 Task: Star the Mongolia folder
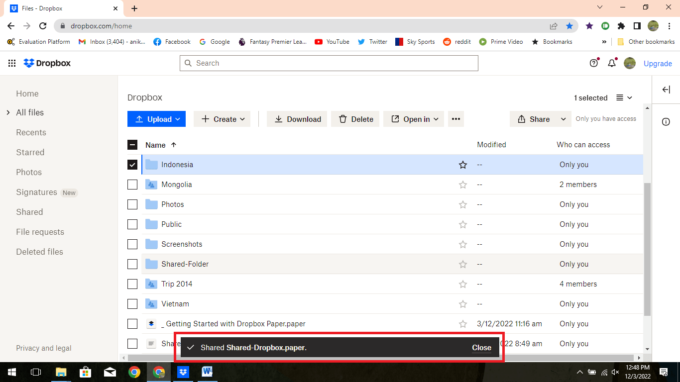click(x=463, y=185)
